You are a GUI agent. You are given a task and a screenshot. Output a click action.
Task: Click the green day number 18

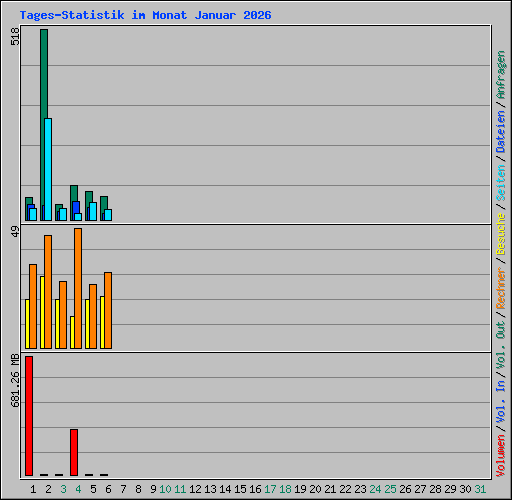[x=285, y=489]
